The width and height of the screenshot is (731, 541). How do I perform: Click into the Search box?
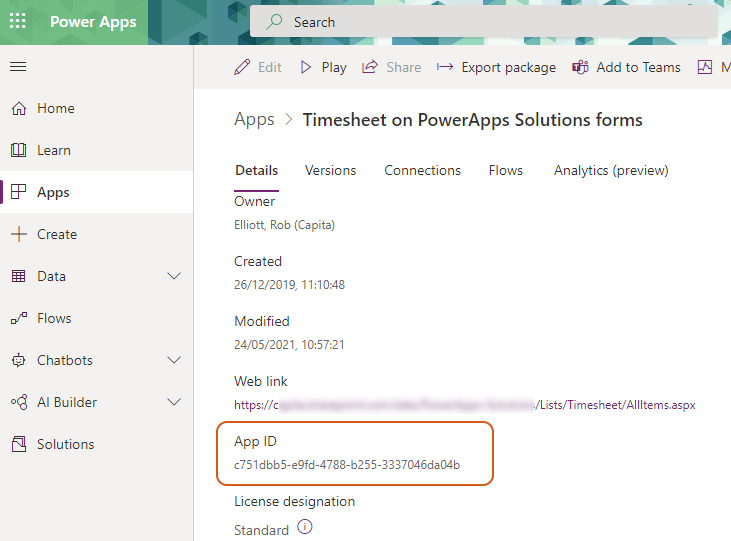[x=483, y=22]
